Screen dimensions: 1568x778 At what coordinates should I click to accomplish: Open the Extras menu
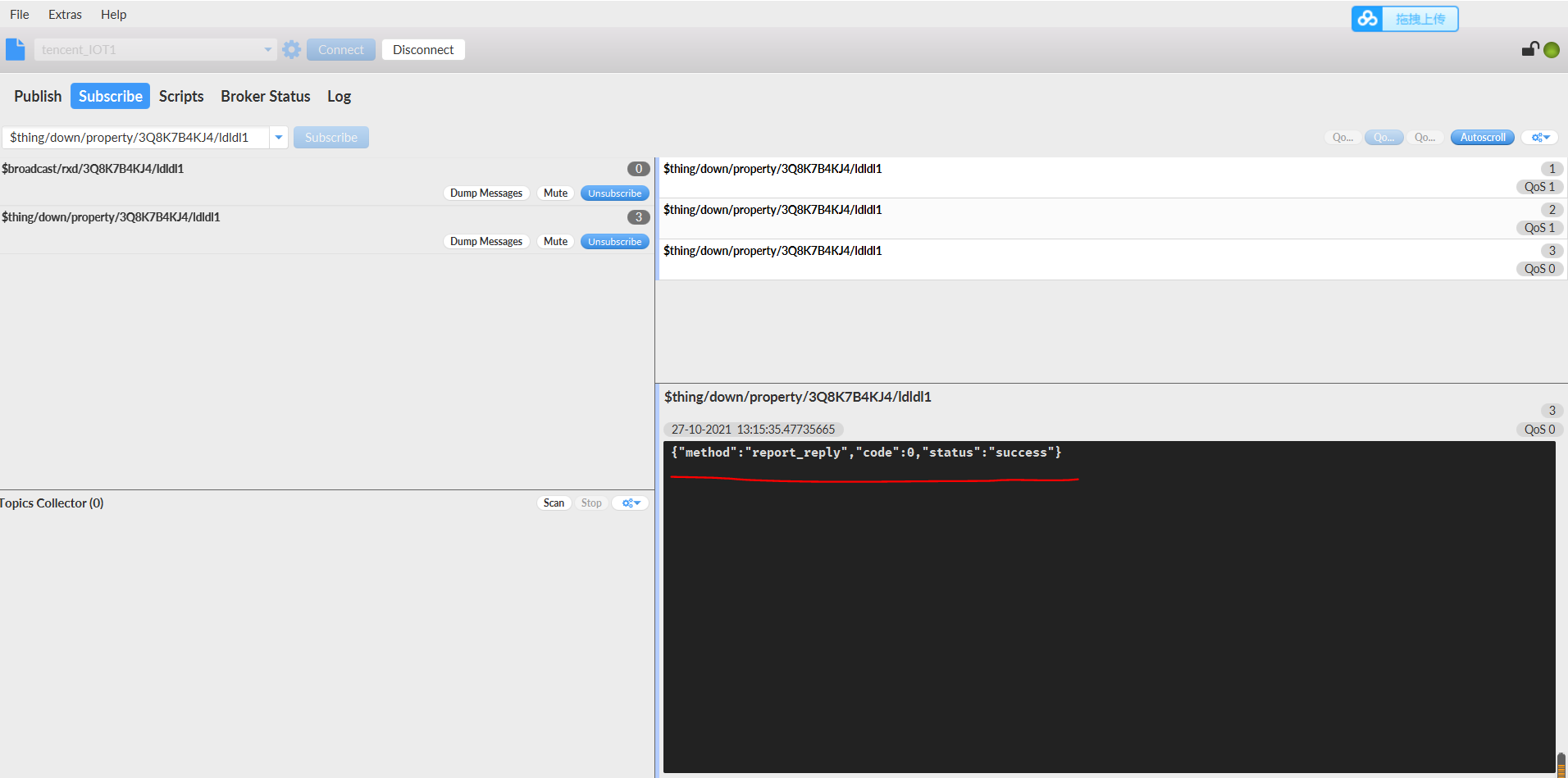[x=65, y=15]
